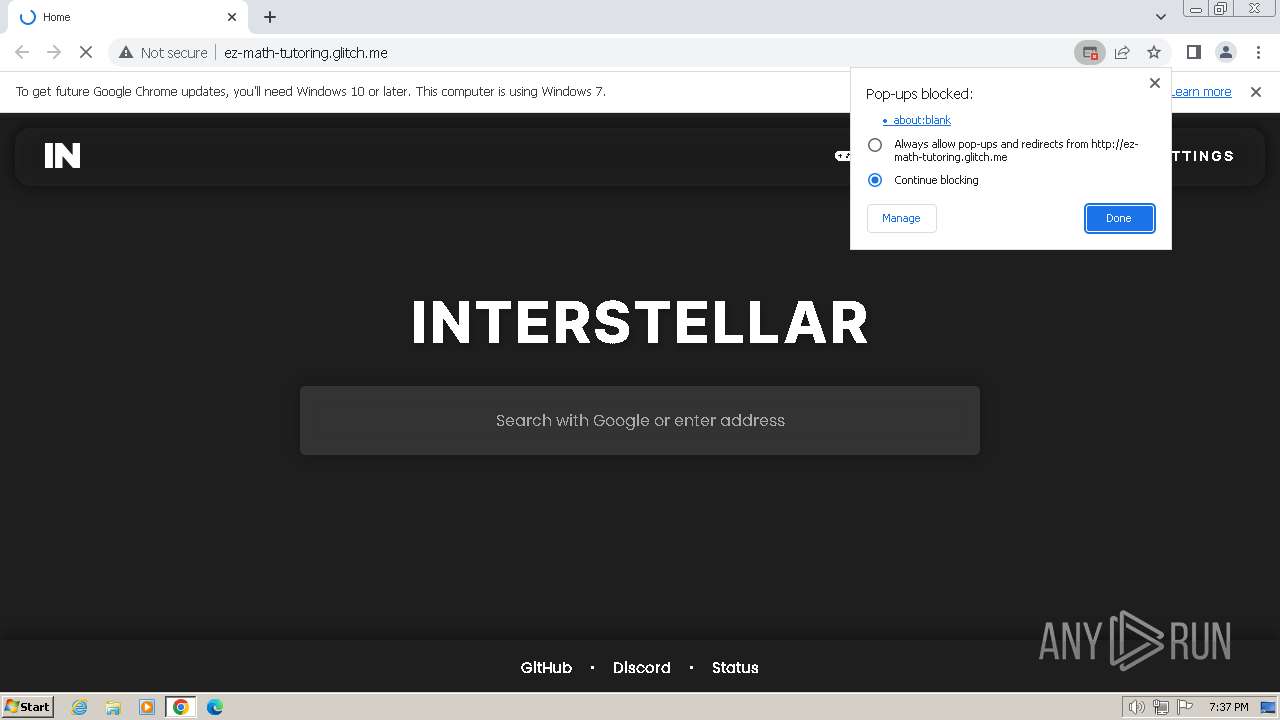Image resolution: width=1280 pixels, height=720 pixels.
Task: Click the Interstellar IN logo
Action: click(62, 156)
